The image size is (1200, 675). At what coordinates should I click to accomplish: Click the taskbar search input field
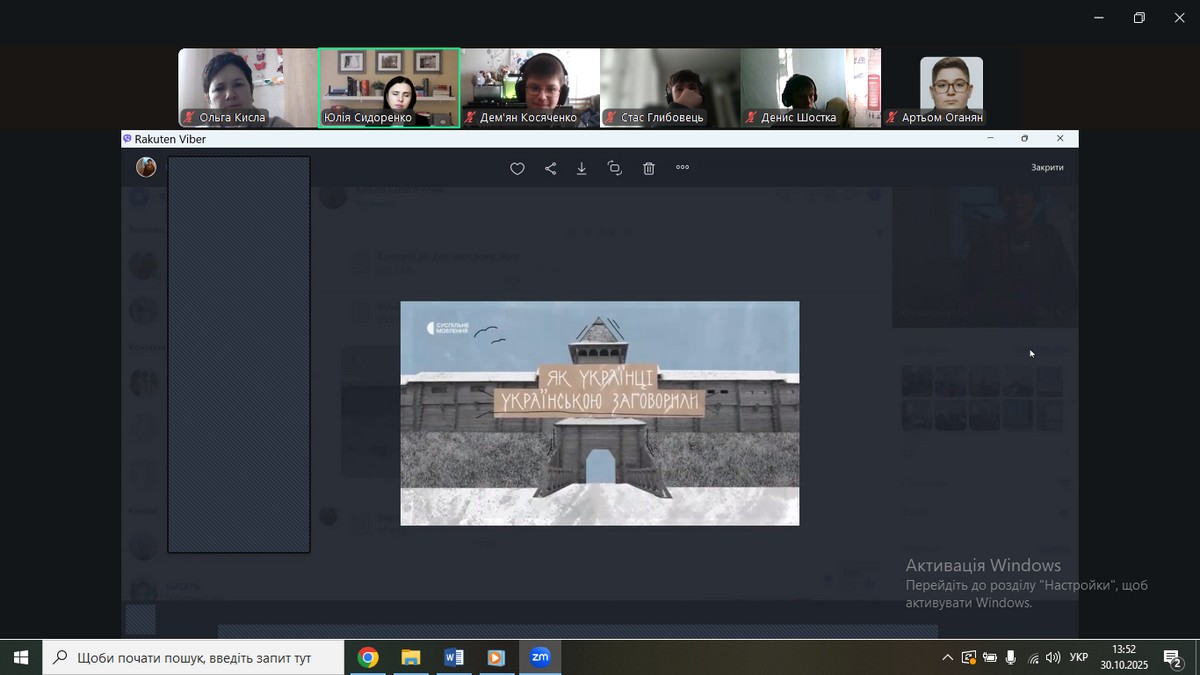(x=194, y=658)
